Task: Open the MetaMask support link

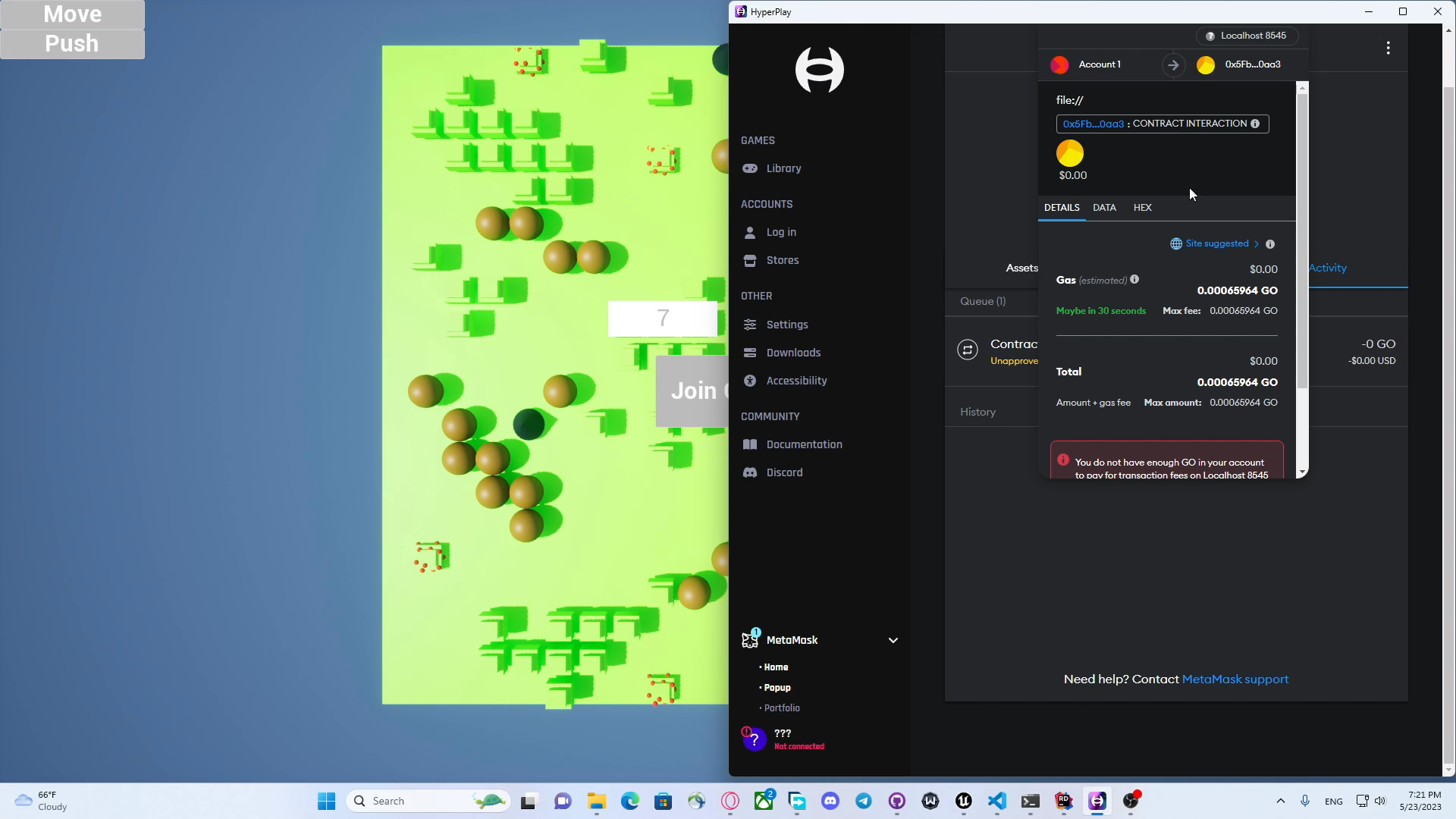Action: tap(1235, 679)
